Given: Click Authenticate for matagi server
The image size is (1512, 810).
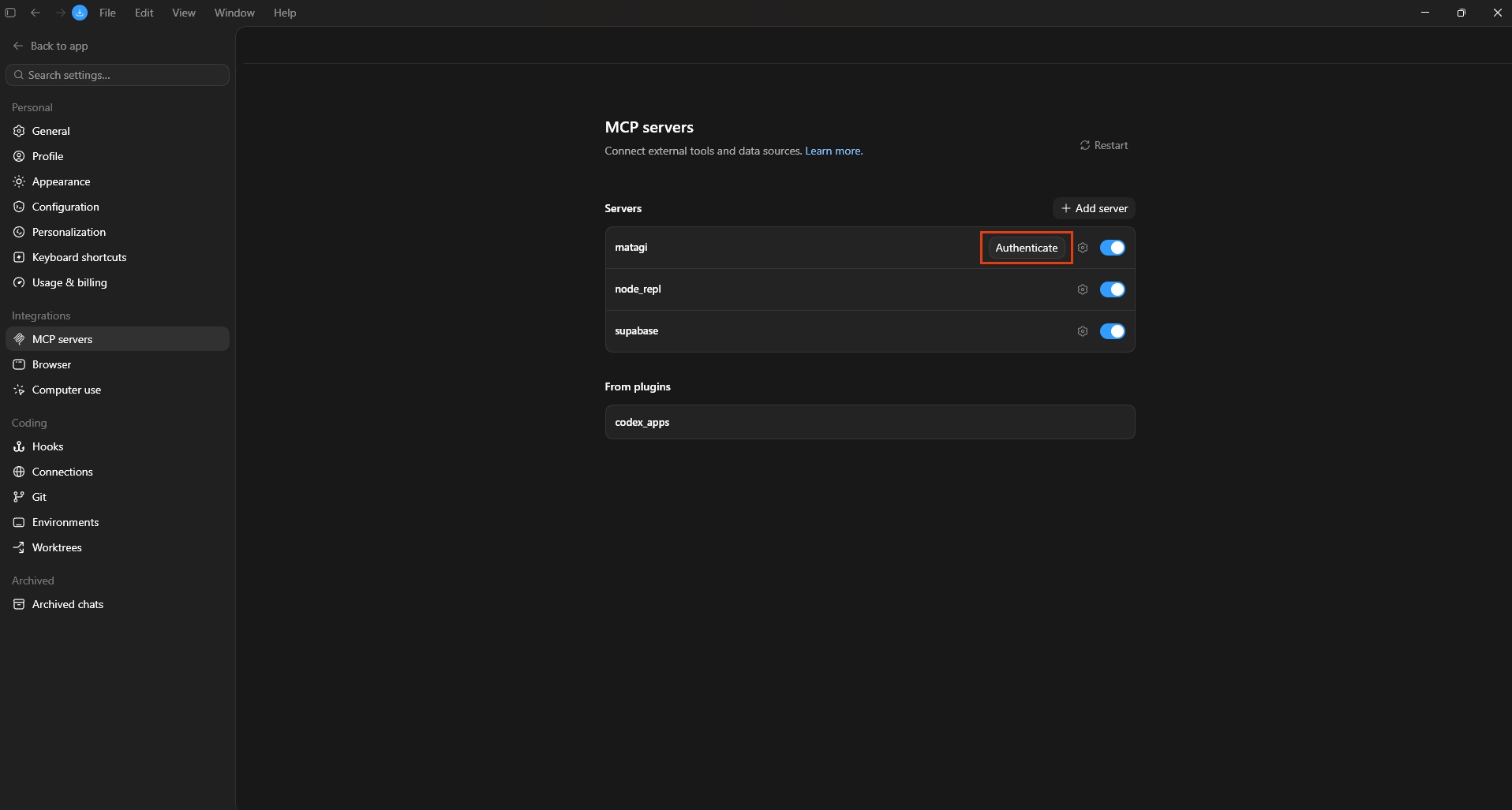Looking at the screenshot, I should point(1026,248).
